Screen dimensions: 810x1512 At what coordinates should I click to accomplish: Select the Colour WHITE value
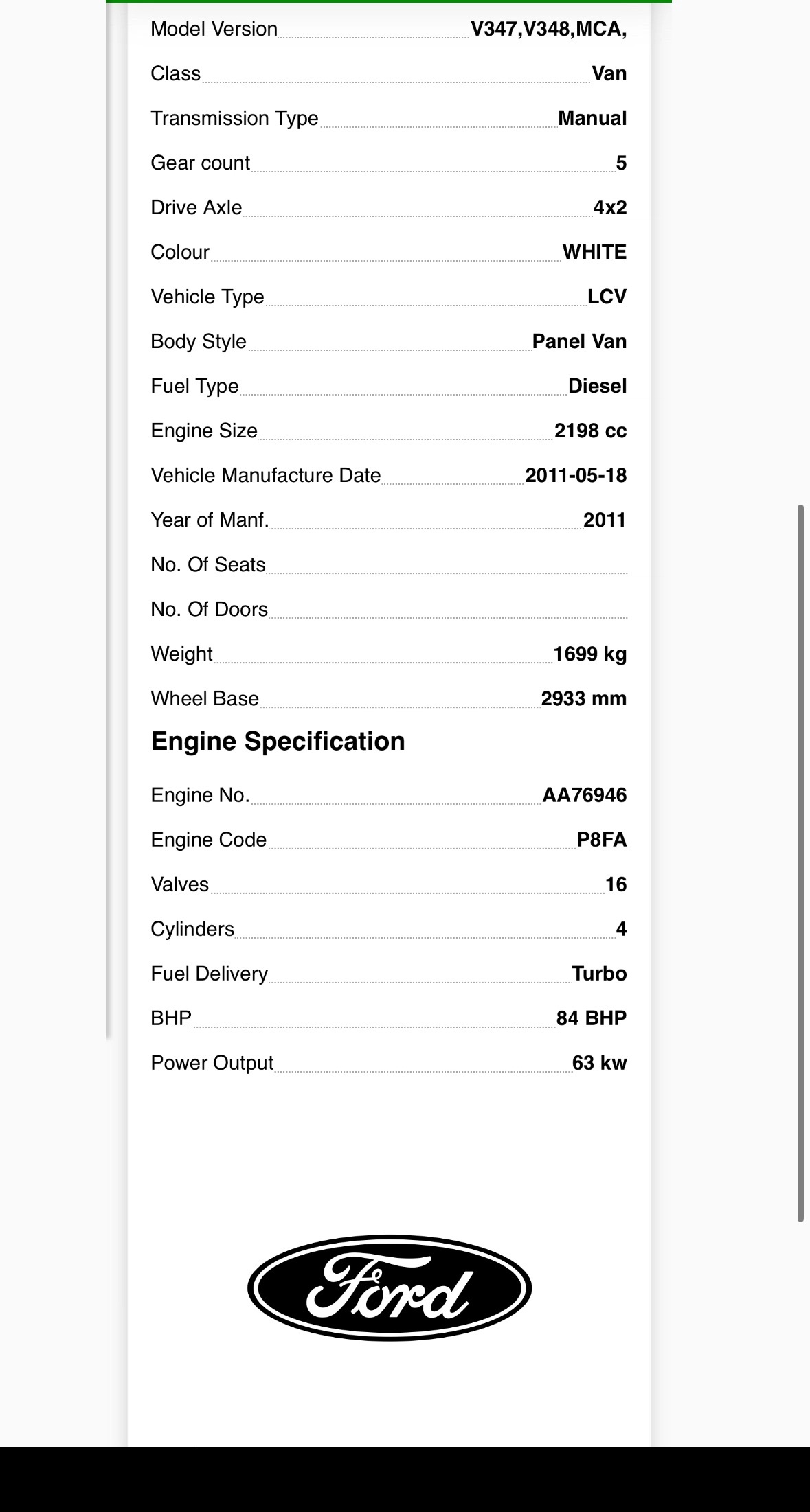click(x=594, y=252)
